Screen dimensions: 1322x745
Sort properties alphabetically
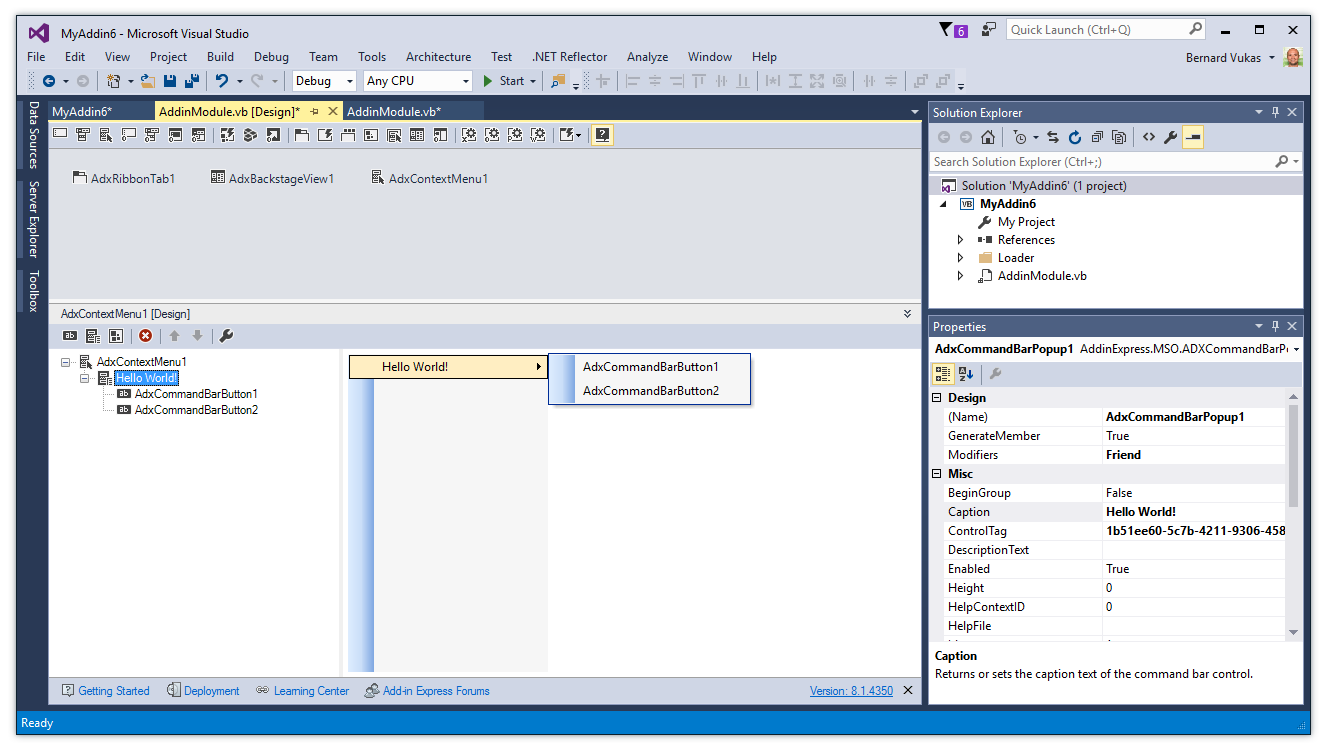pyautogui.click(x=966, y=374)
